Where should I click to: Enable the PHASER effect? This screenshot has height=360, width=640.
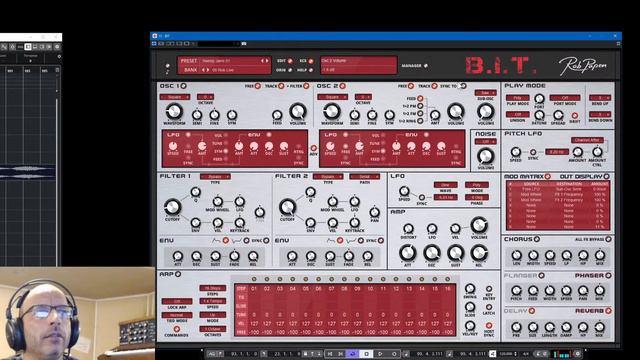click(x=608, y=276)
